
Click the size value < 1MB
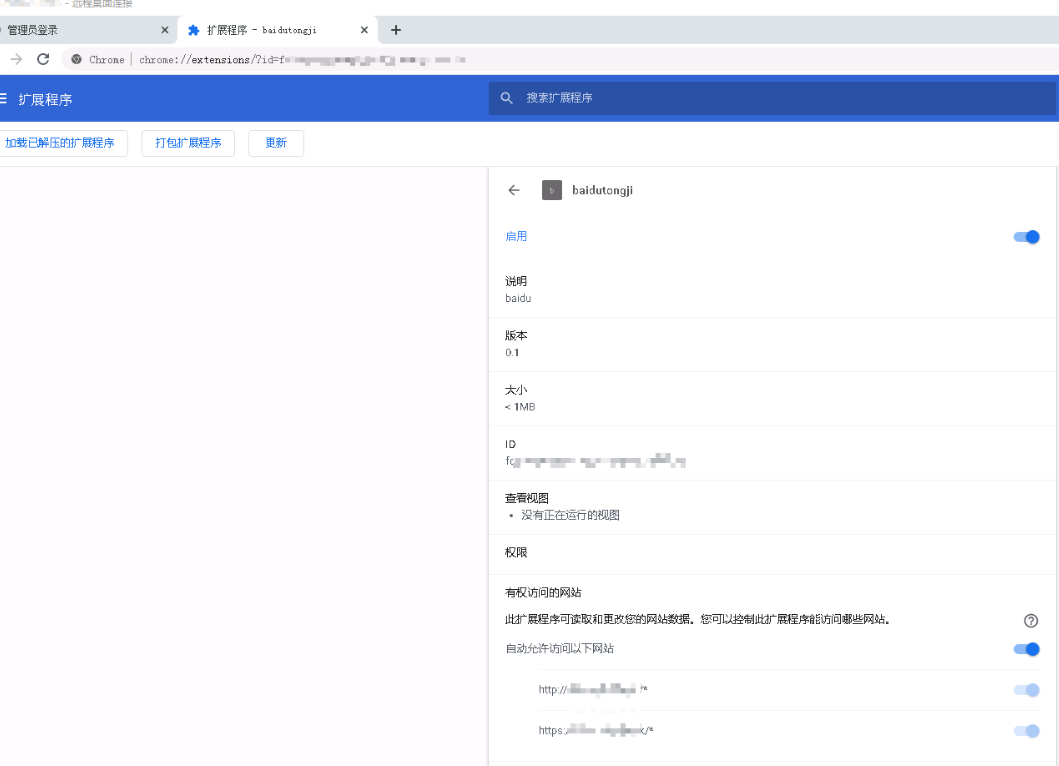(x=520, y=407)
